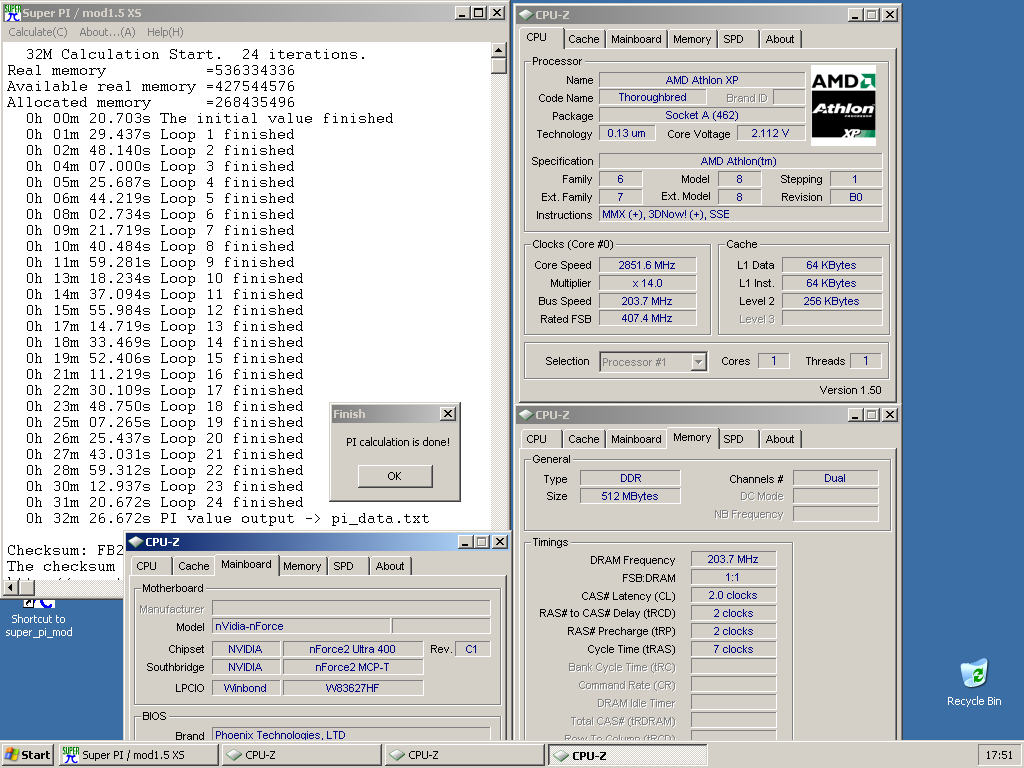Close the Finish dialog with the X

click(447, 413)
